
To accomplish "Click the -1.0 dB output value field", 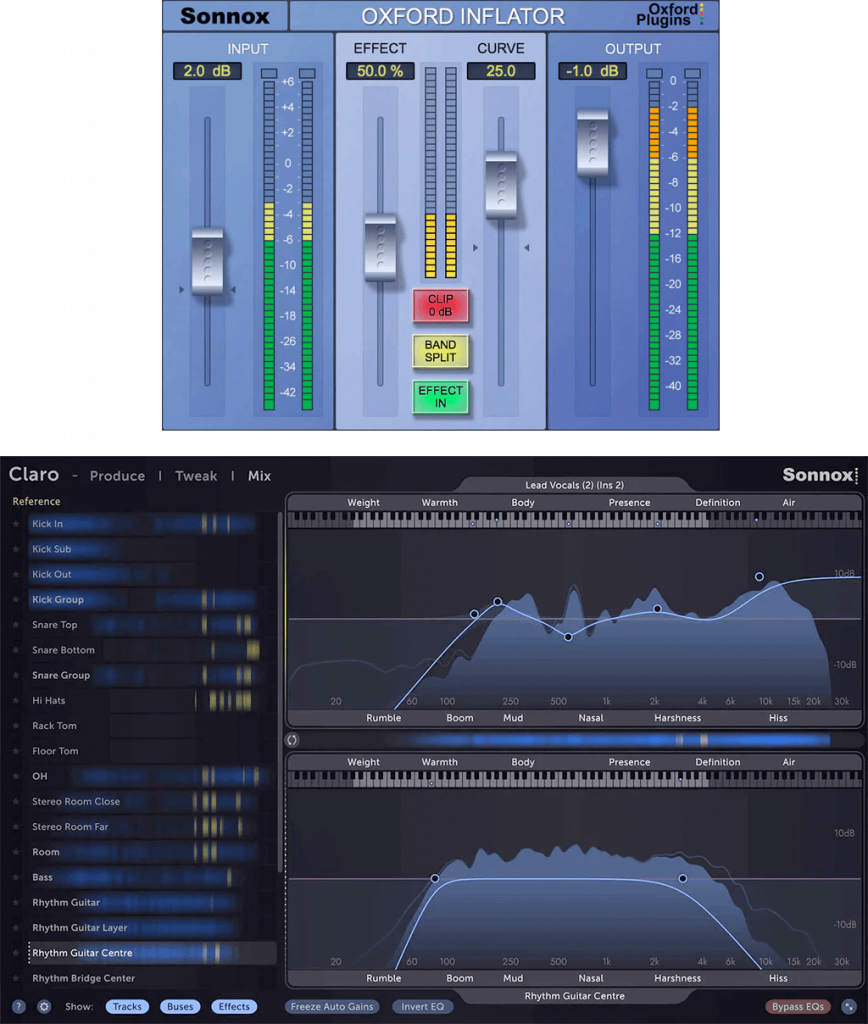I will coord(592,71).
